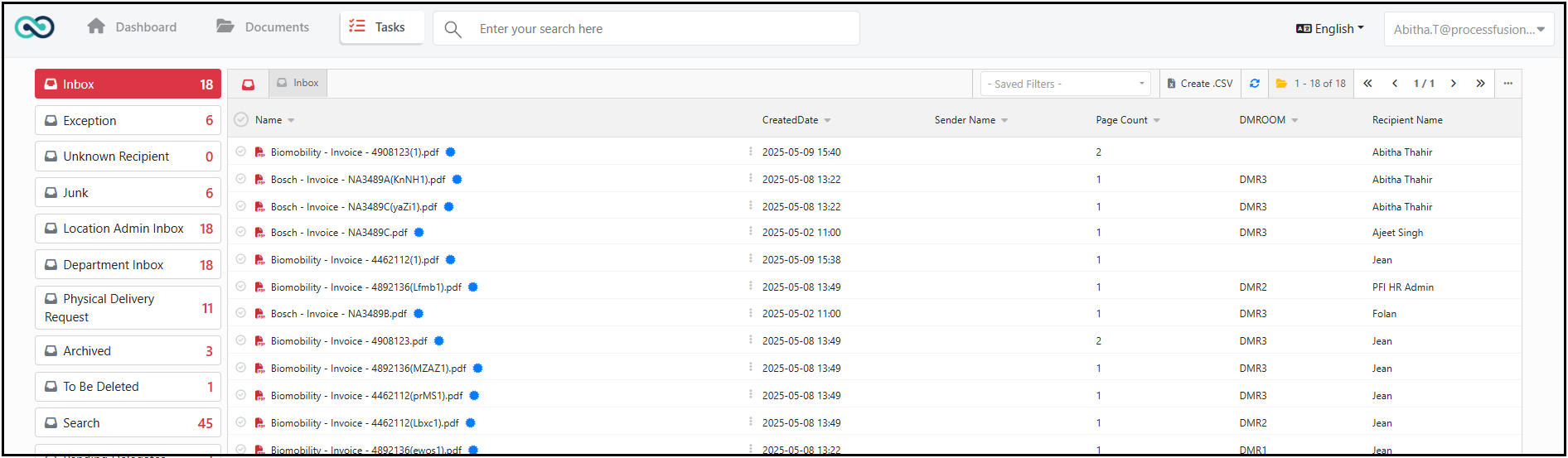
Task: Open the three-dot more options menu
Action: click(1508, 84)
